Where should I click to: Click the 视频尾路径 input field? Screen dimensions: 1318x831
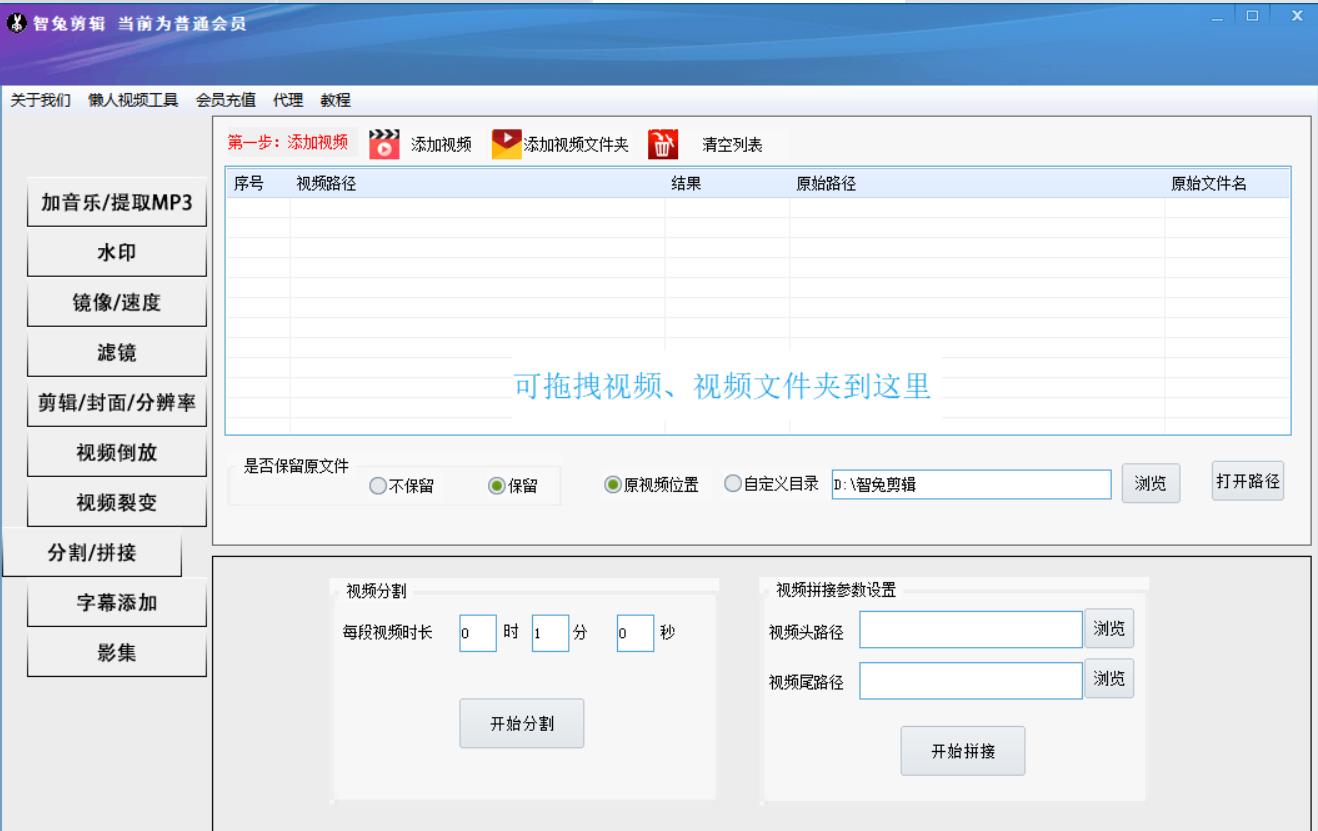971,682
